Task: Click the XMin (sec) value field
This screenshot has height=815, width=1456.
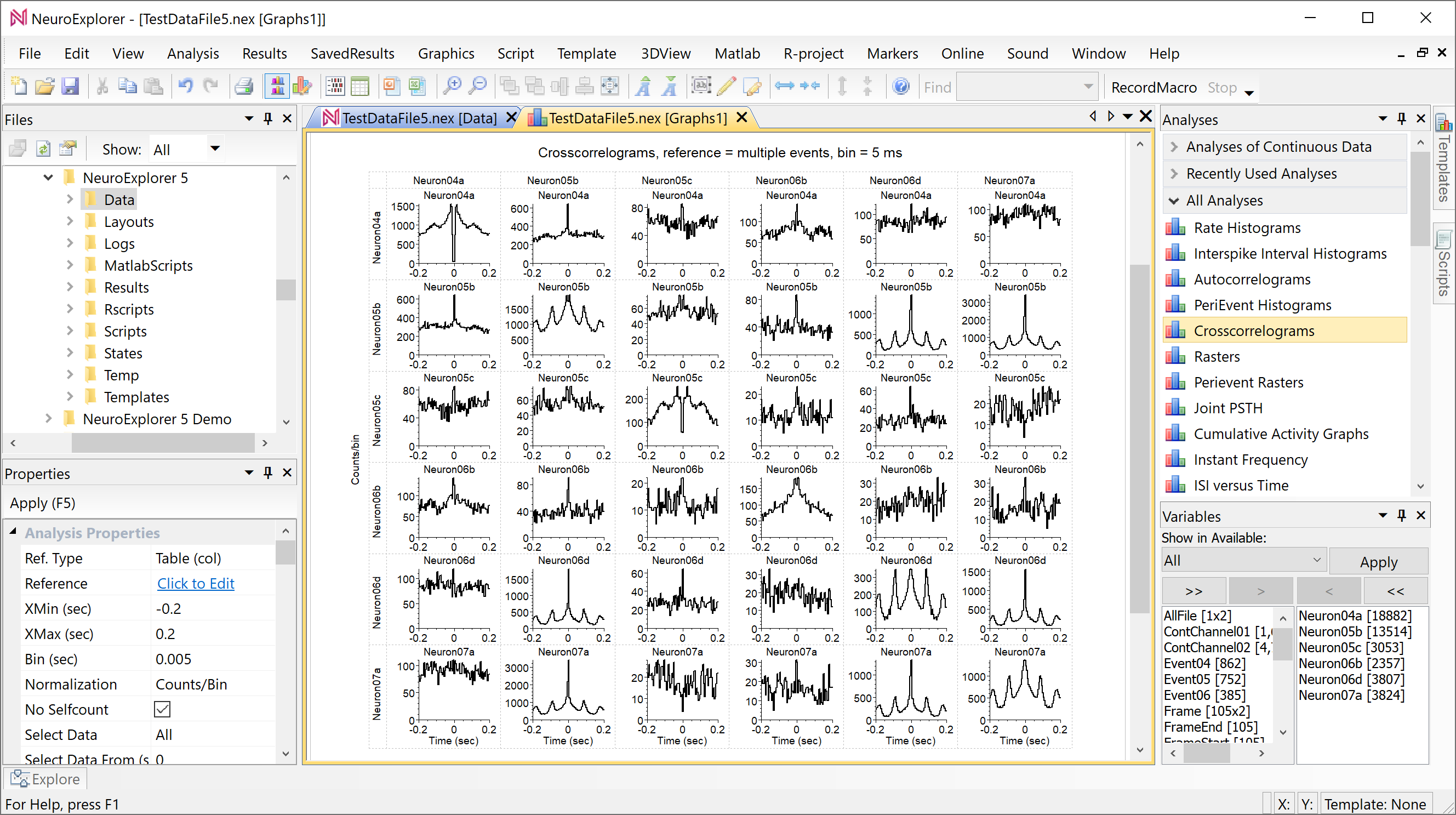Action: [x=214, y=609]
